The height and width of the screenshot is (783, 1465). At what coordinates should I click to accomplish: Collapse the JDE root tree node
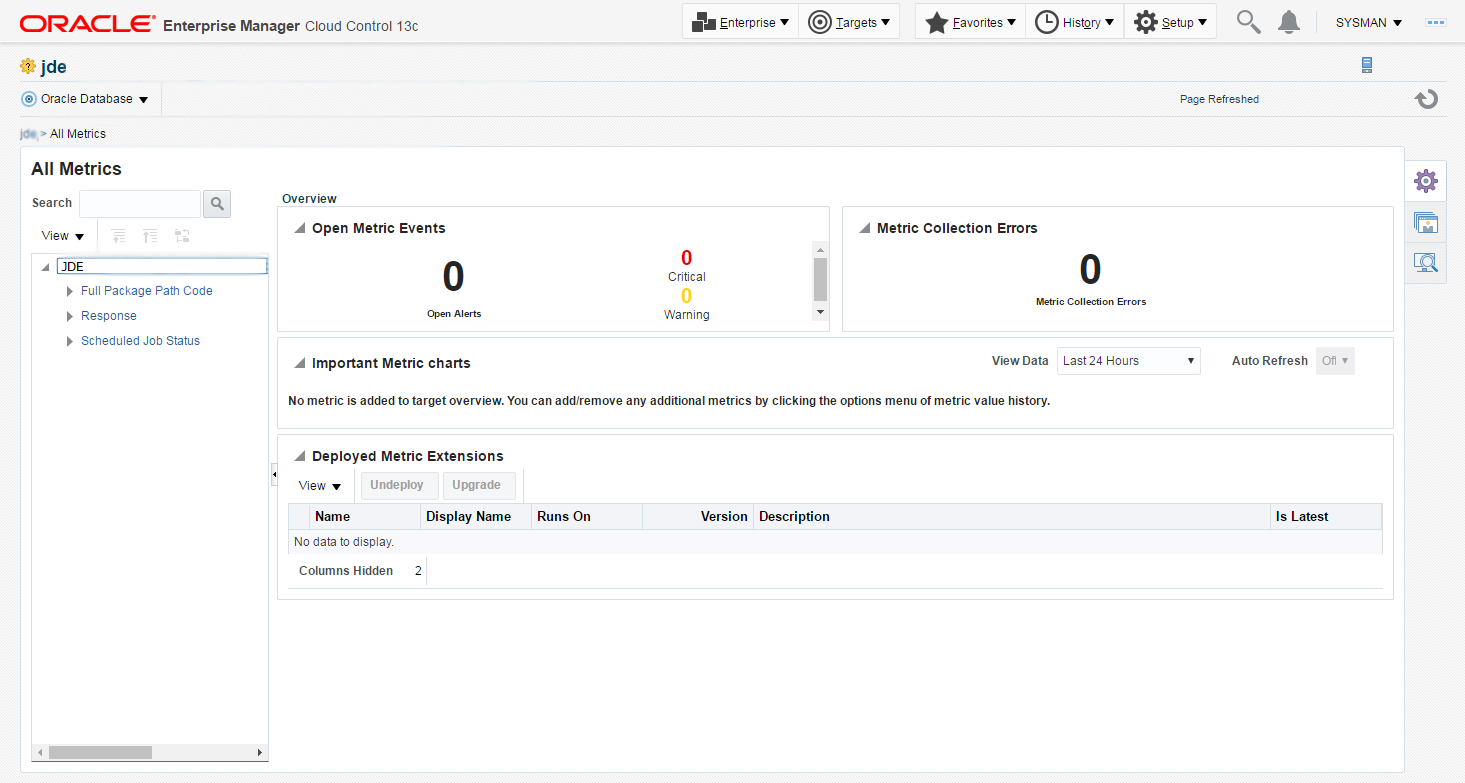(46, 267)
